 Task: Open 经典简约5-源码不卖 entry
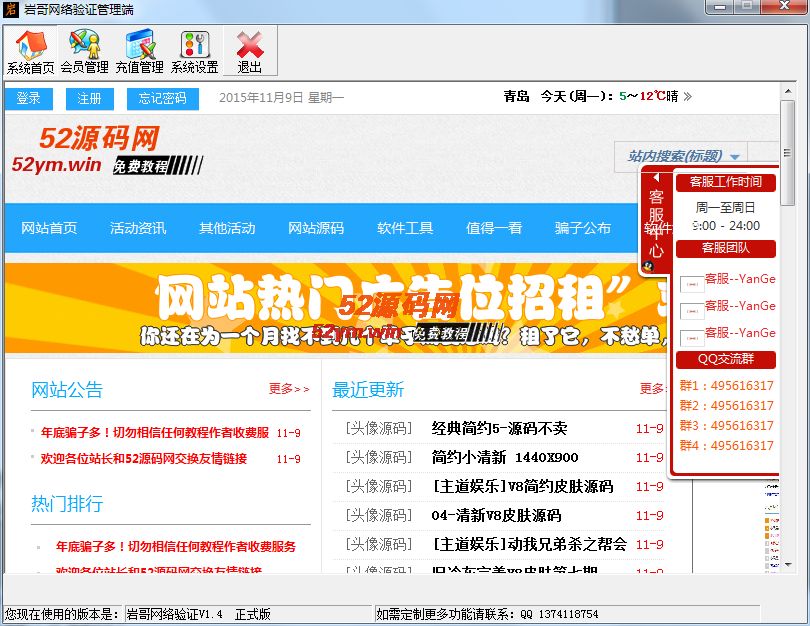[500, 428]
